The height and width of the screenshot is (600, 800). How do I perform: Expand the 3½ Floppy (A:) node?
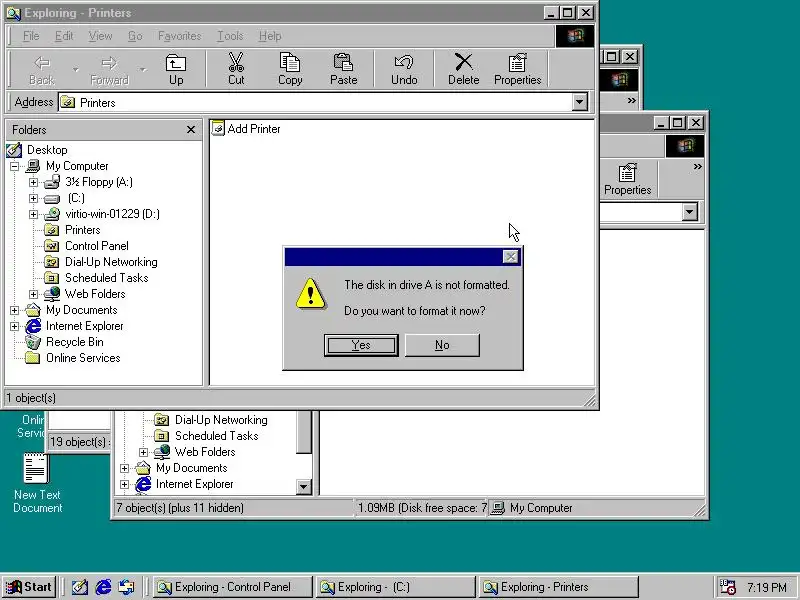[33, 182]
